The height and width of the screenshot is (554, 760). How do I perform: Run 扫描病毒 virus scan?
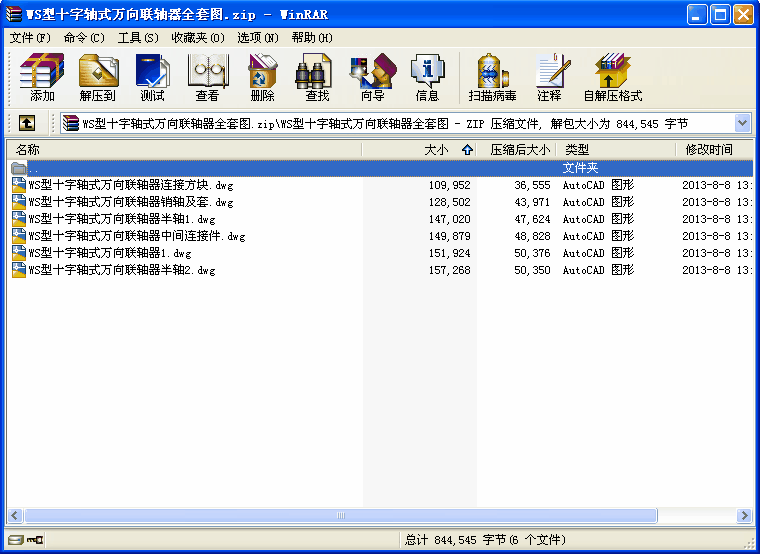[492, 78]
